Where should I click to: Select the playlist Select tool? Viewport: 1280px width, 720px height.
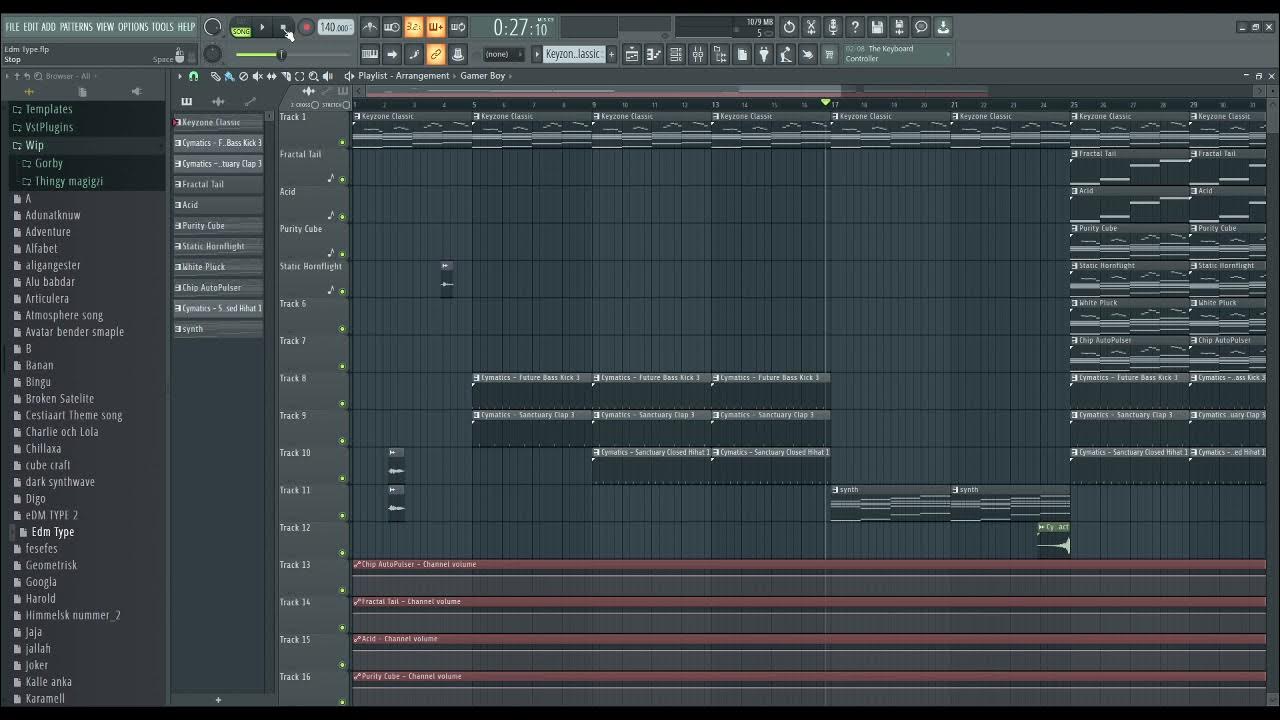(299, 76)
